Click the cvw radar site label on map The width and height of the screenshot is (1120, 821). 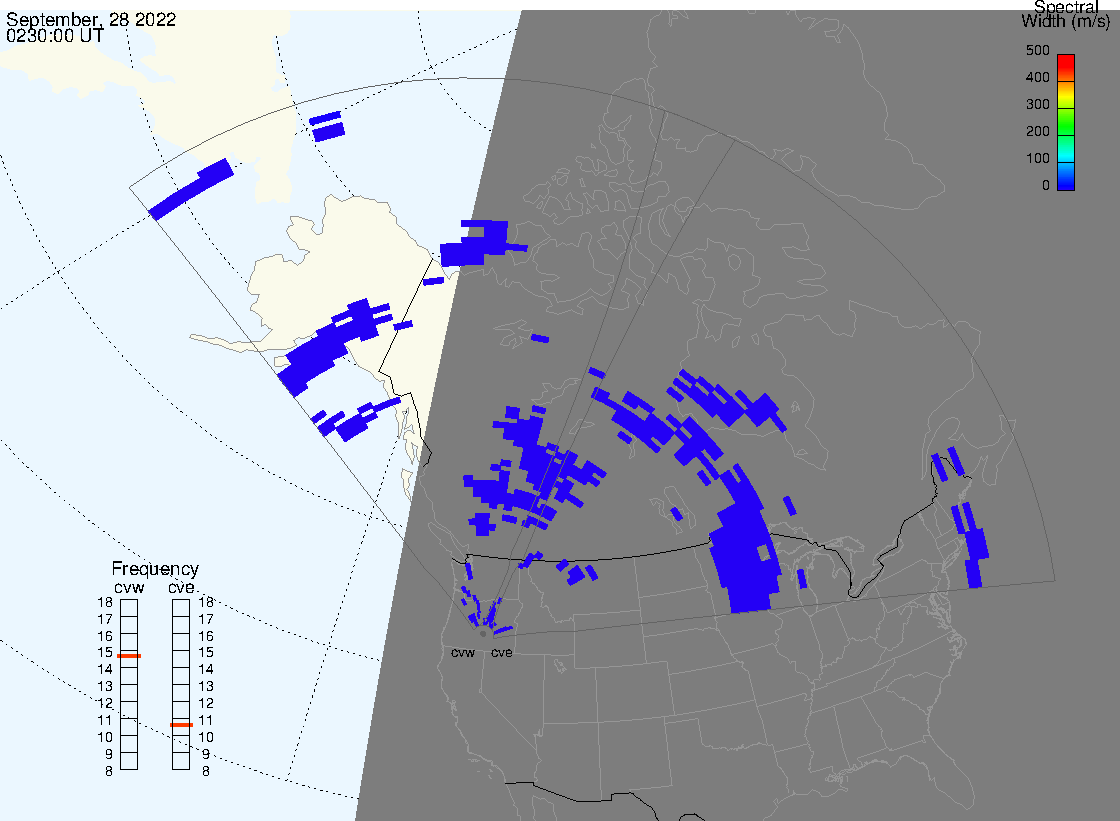point(463,652)
